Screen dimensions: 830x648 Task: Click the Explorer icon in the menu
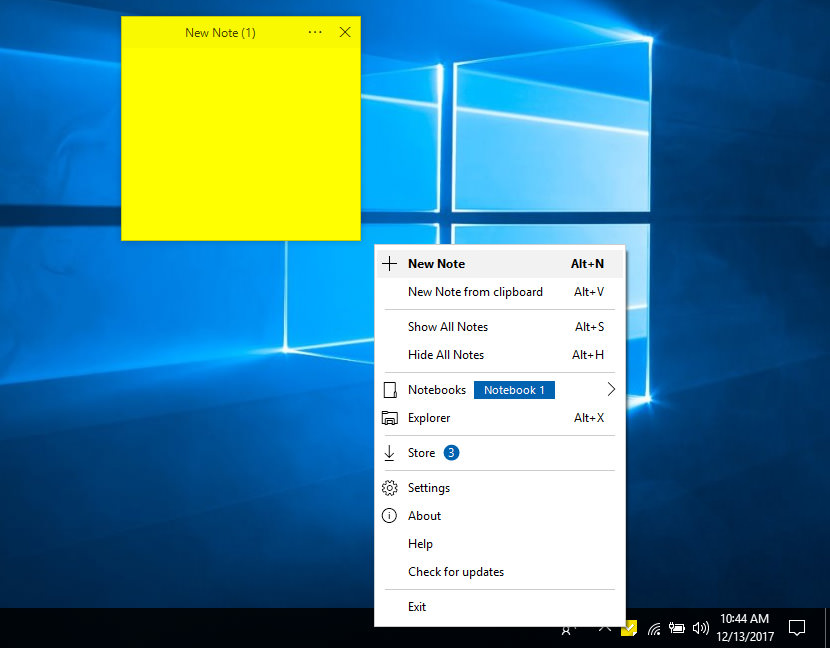tap(390, 418)
